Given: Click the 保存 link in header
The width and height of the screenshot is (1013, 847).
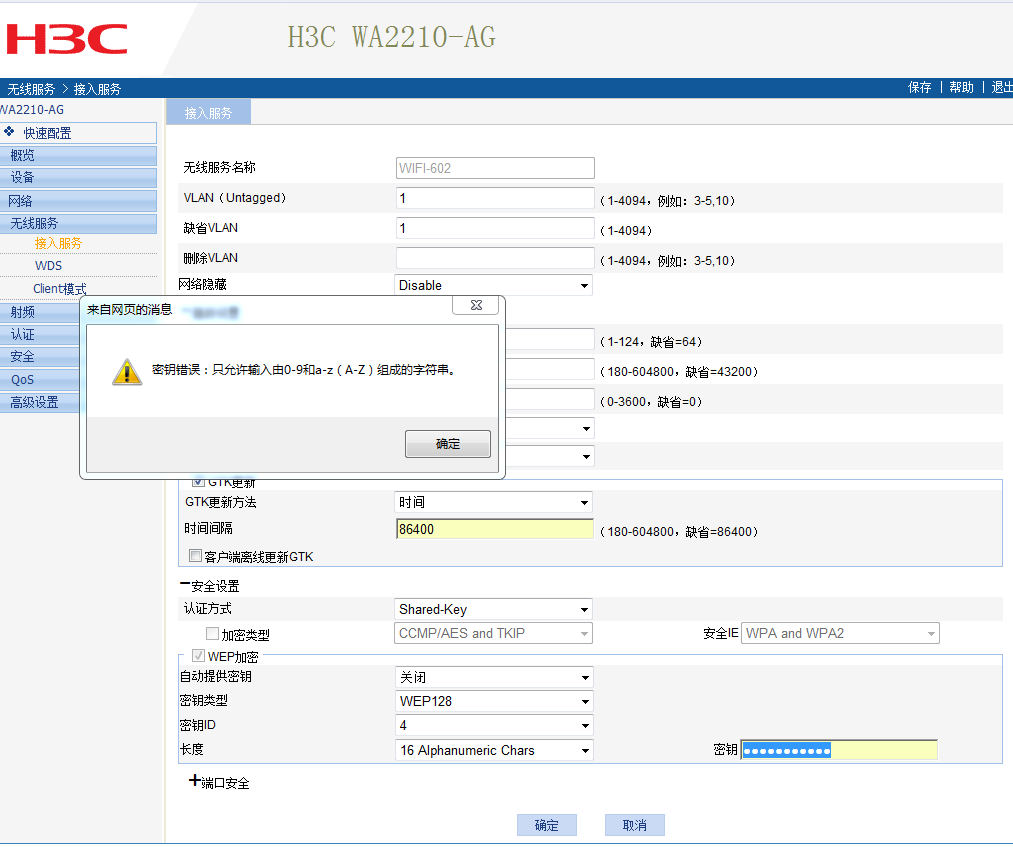Looking at the screenshot, I should click(919, 88).
